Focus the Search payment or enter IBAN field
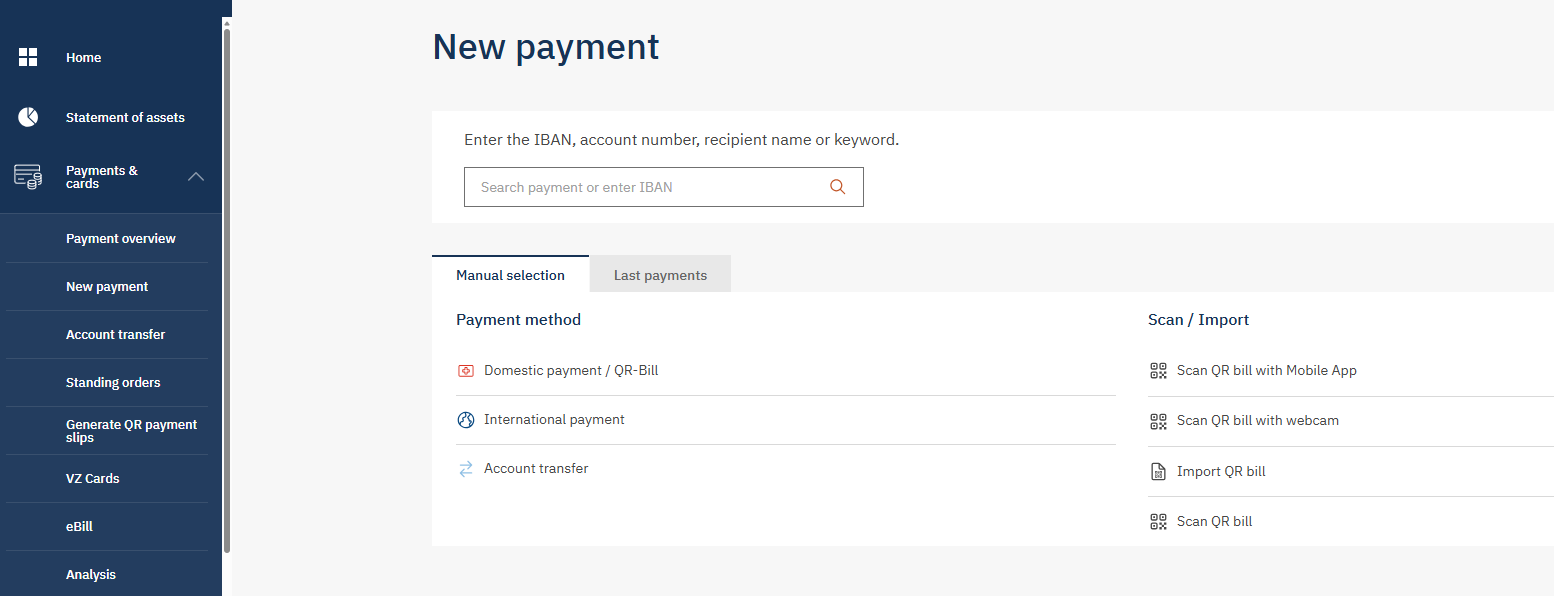The image size is (1554, 596). pos(663,187)
